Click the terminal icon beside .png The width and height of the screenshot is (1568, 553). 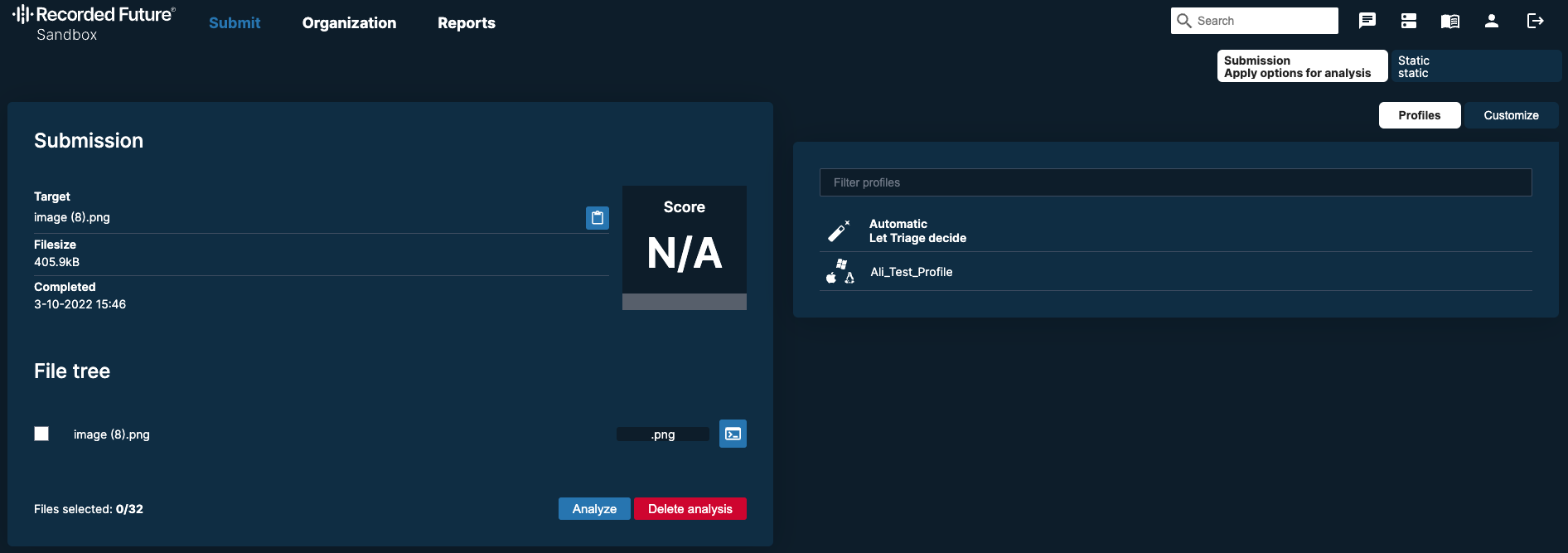[x=733, y=434]
